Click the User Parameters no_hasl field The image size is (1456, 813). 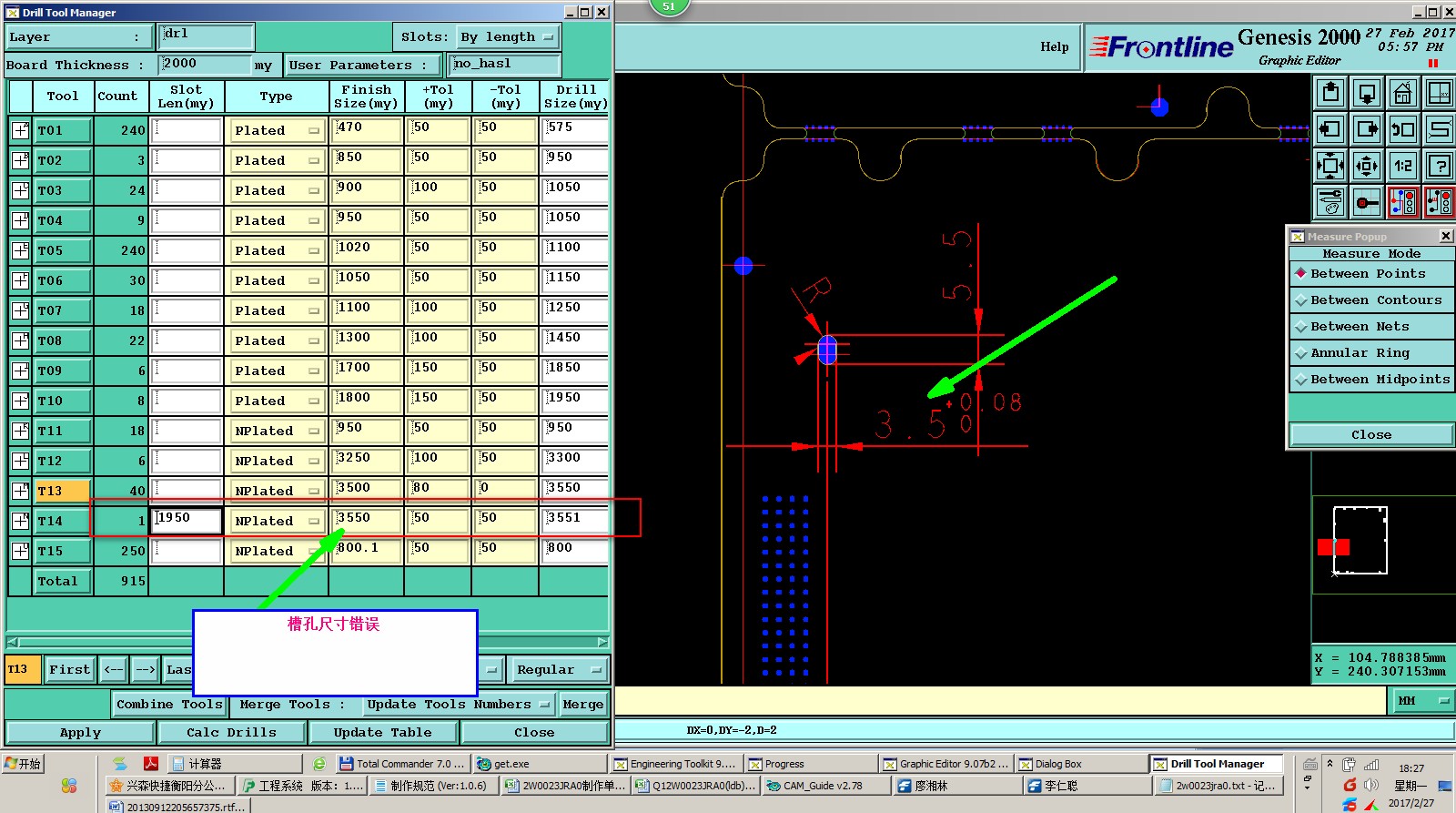(x=505, y=65)
